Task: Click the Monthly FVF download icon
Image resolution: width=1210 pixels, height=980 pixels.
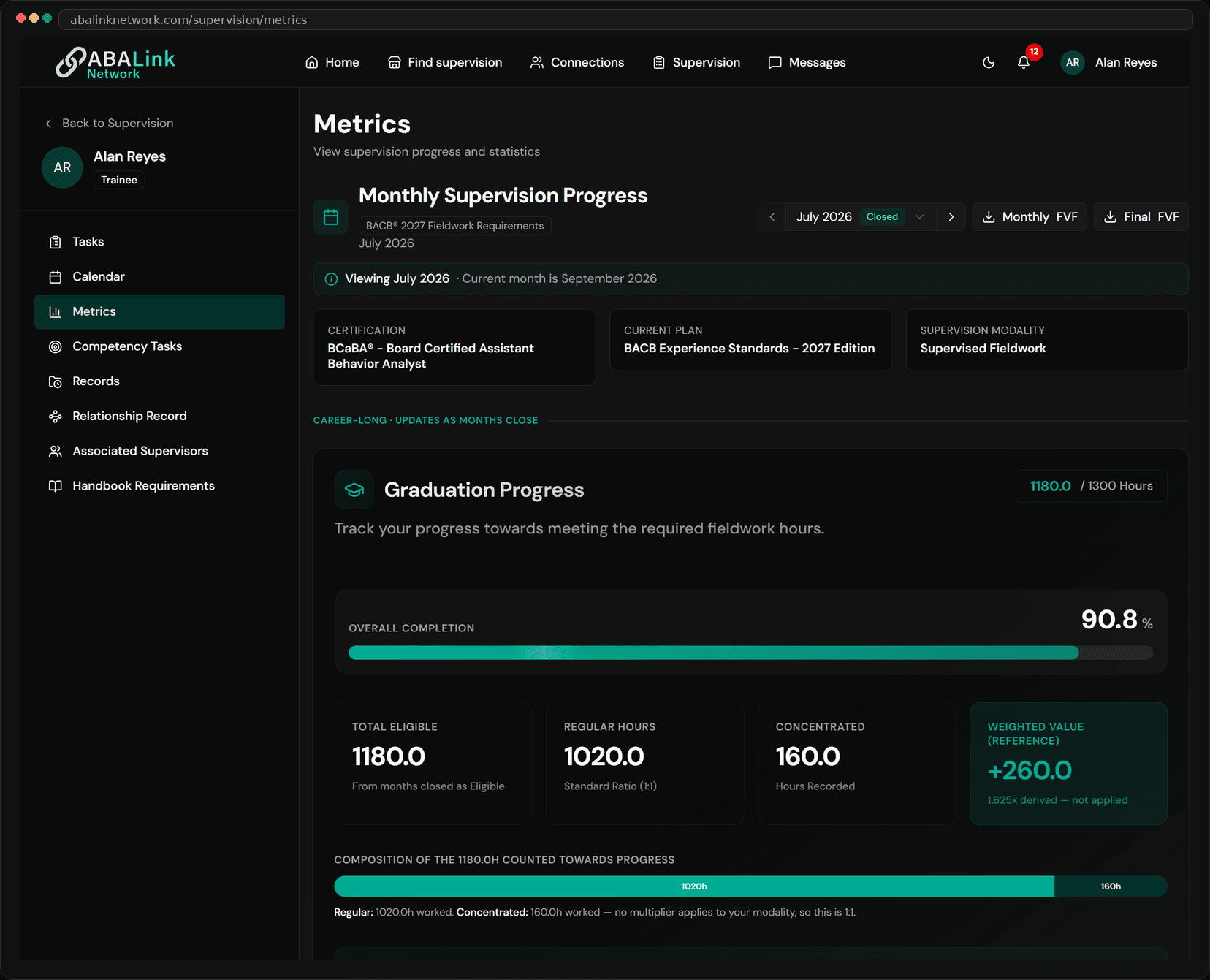Action: (x=989, y=217)
